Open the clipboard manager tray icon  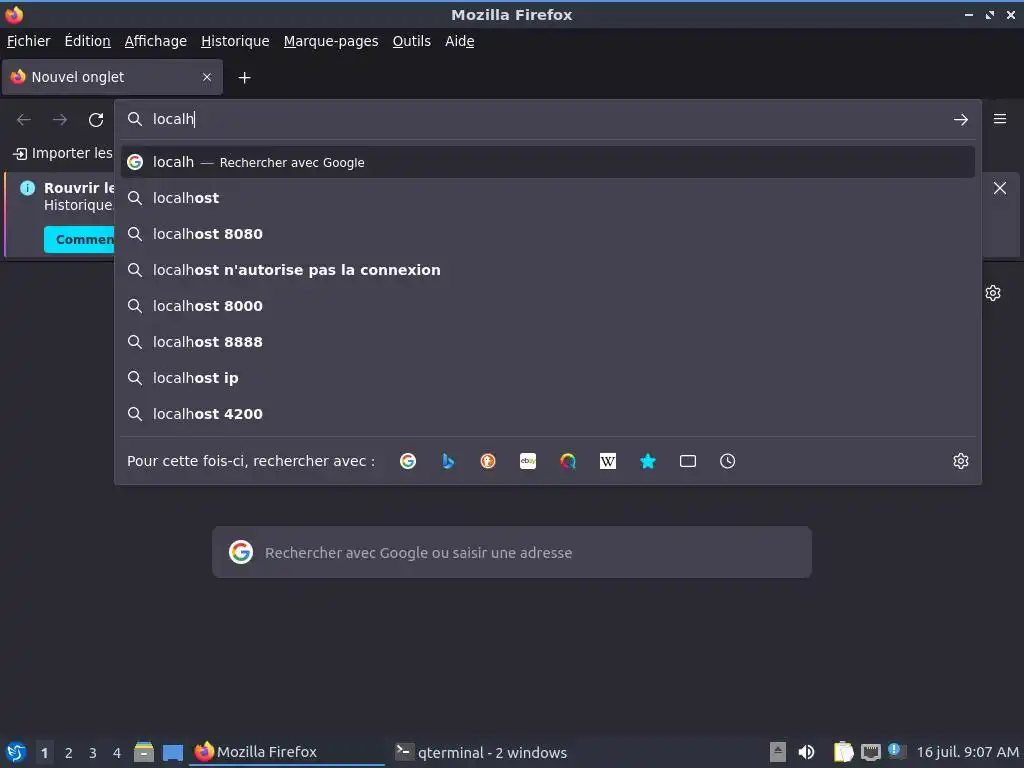point(843,752)
